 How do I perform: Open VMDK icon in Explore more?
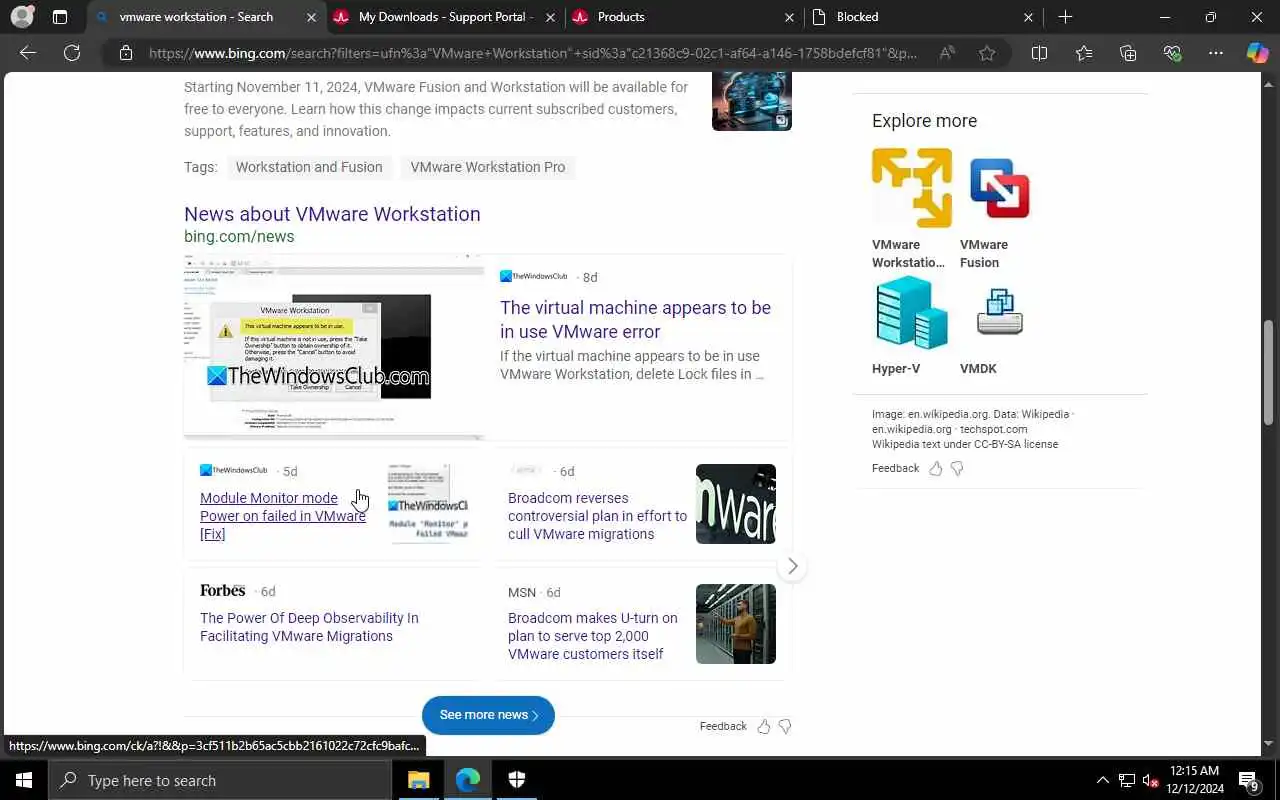pos(1000,312)
